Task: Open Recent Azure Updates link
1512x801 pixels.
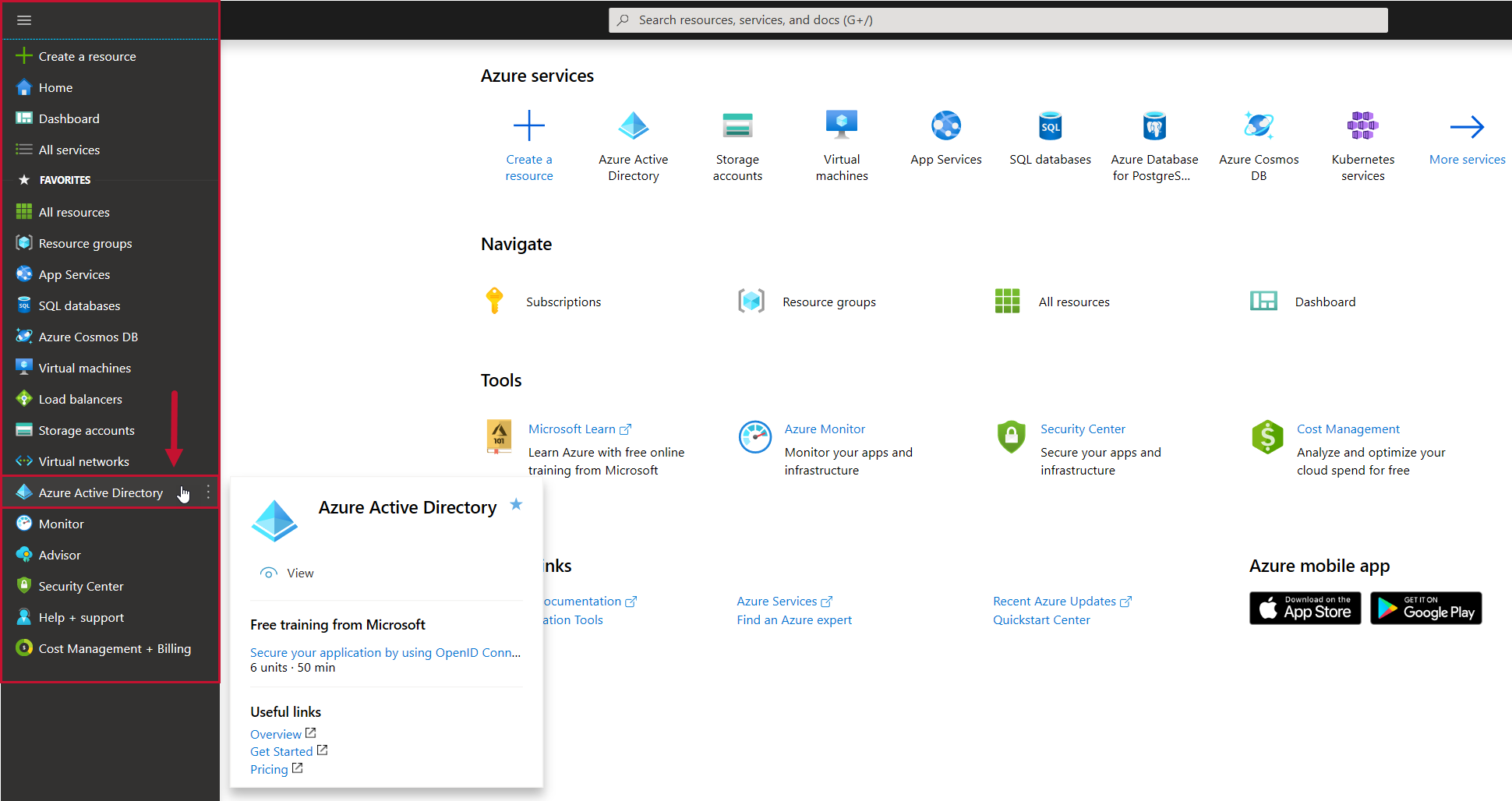Action: (1062, 602)
